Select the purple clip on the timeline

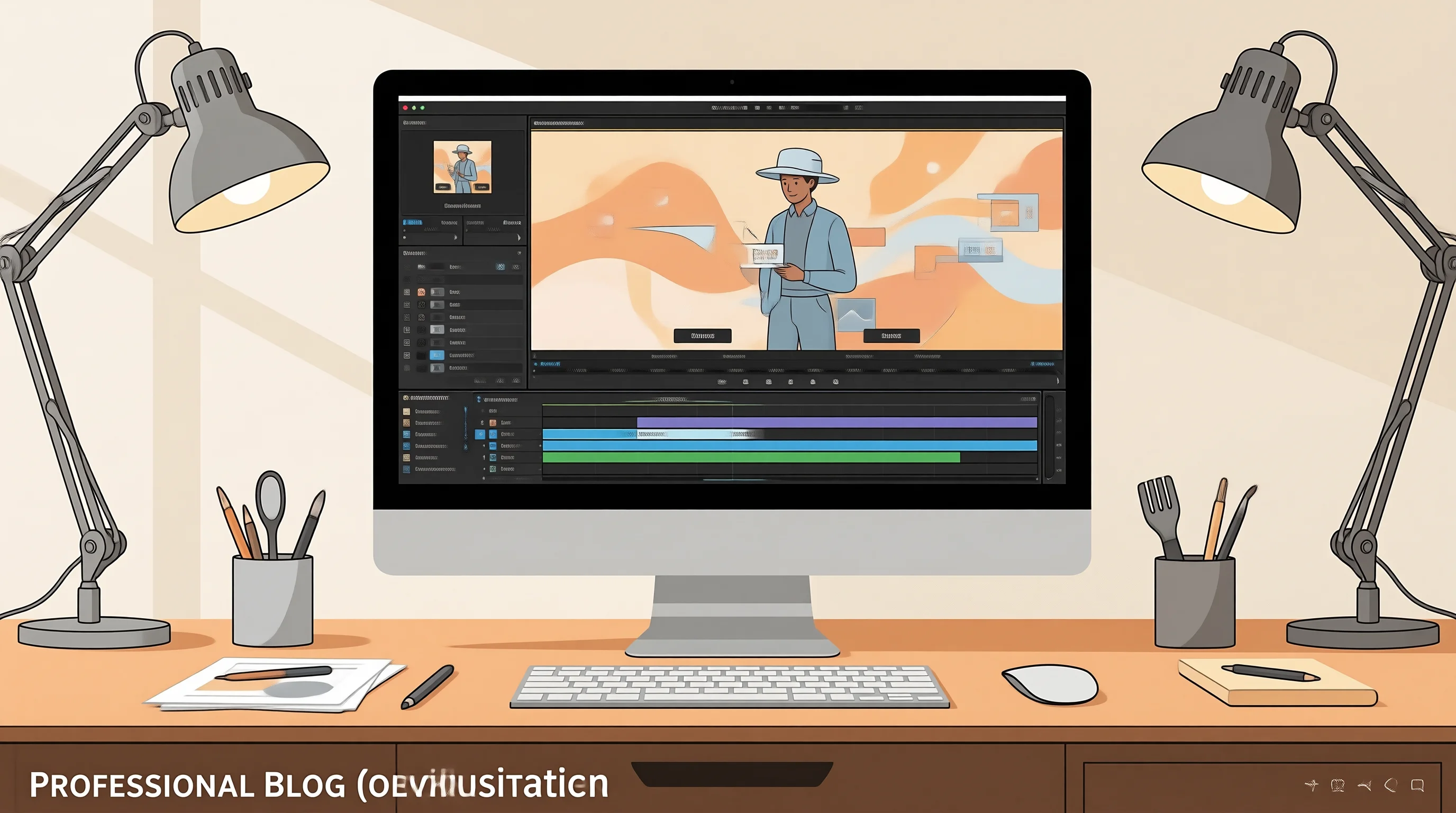pyautogui.click(x=837, y=422)
